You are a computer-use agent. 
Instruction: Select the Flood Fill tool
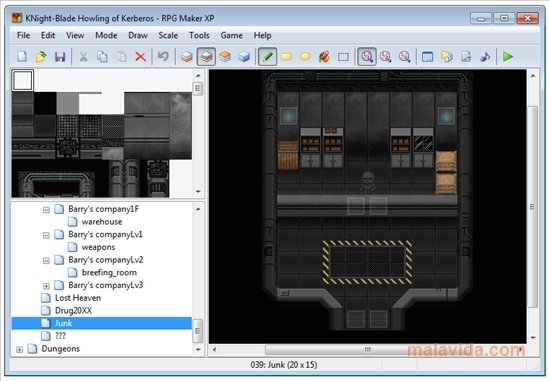click(x=324, y=57)
